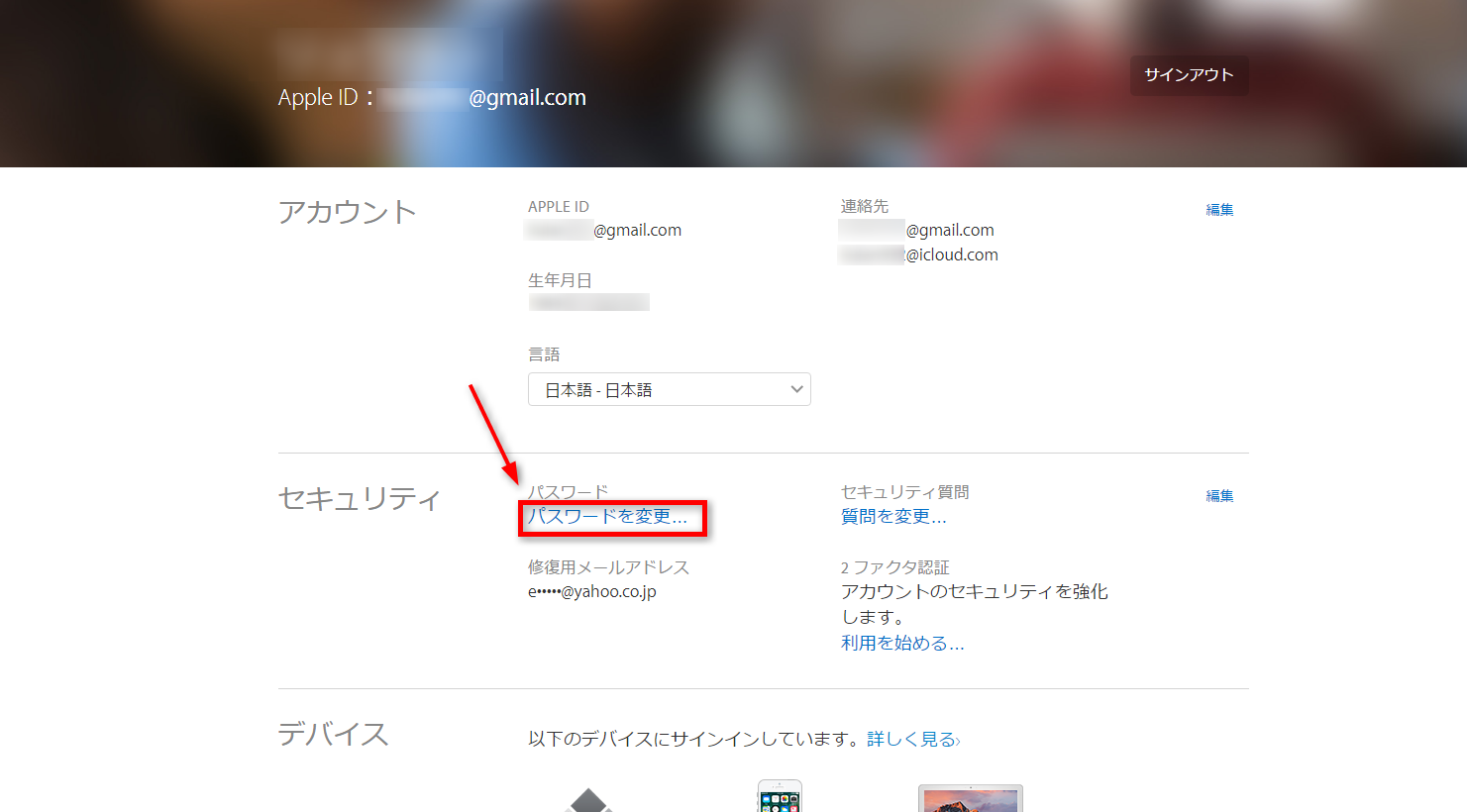Click the パスワードを変更… link
1467x812 pixels.
click(x=606, y=516)
